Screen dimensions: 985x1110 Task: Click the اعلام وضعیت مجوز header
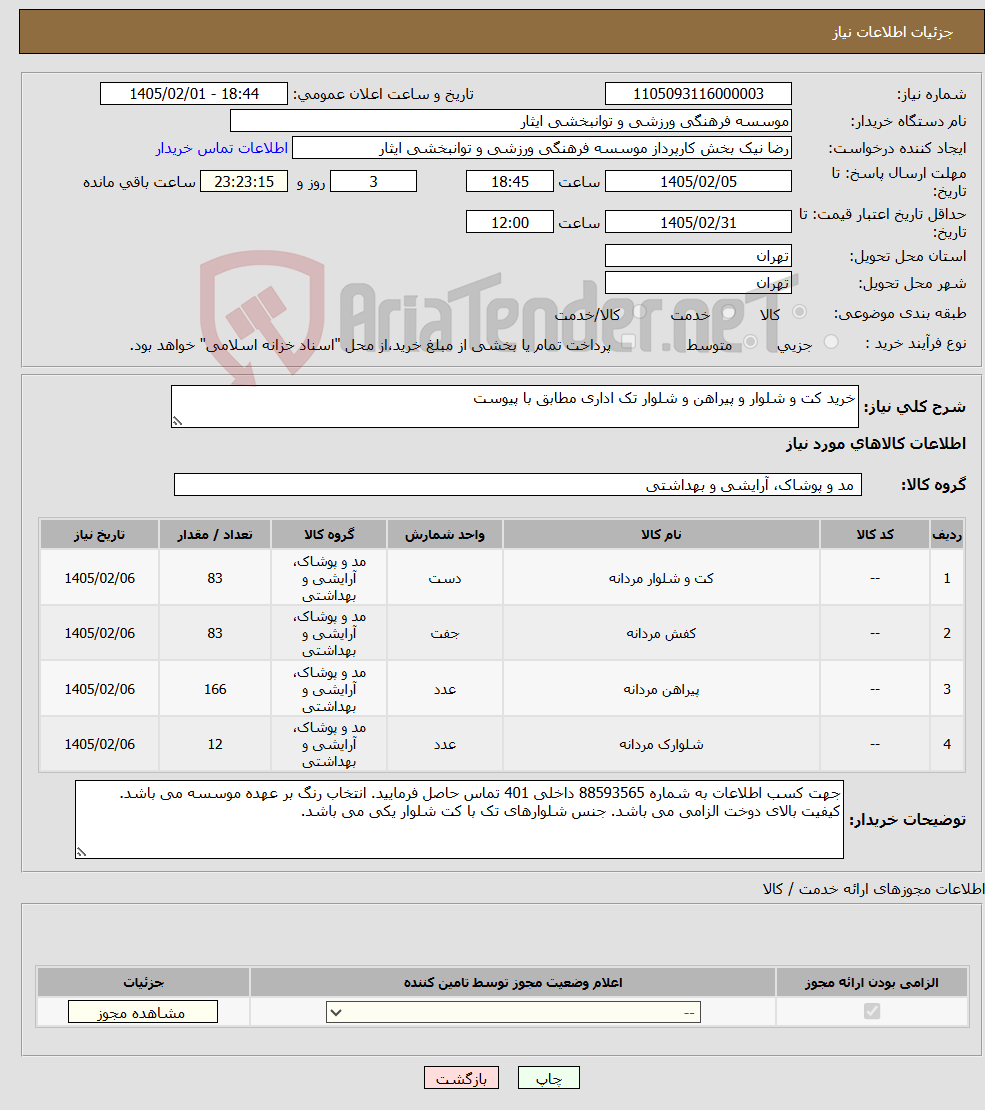(x=513, y=983)
